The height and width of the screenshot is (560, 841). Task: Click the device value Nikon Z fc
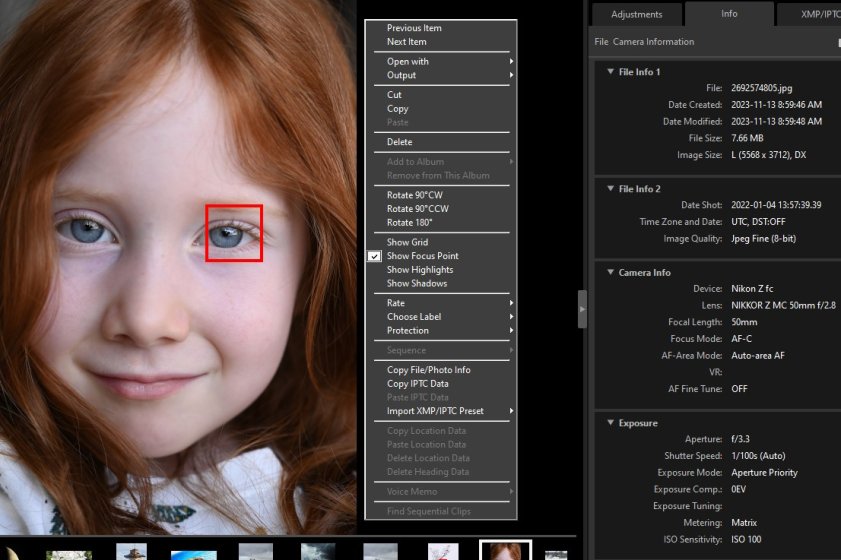pyautogui.click(x=752, y=289)
